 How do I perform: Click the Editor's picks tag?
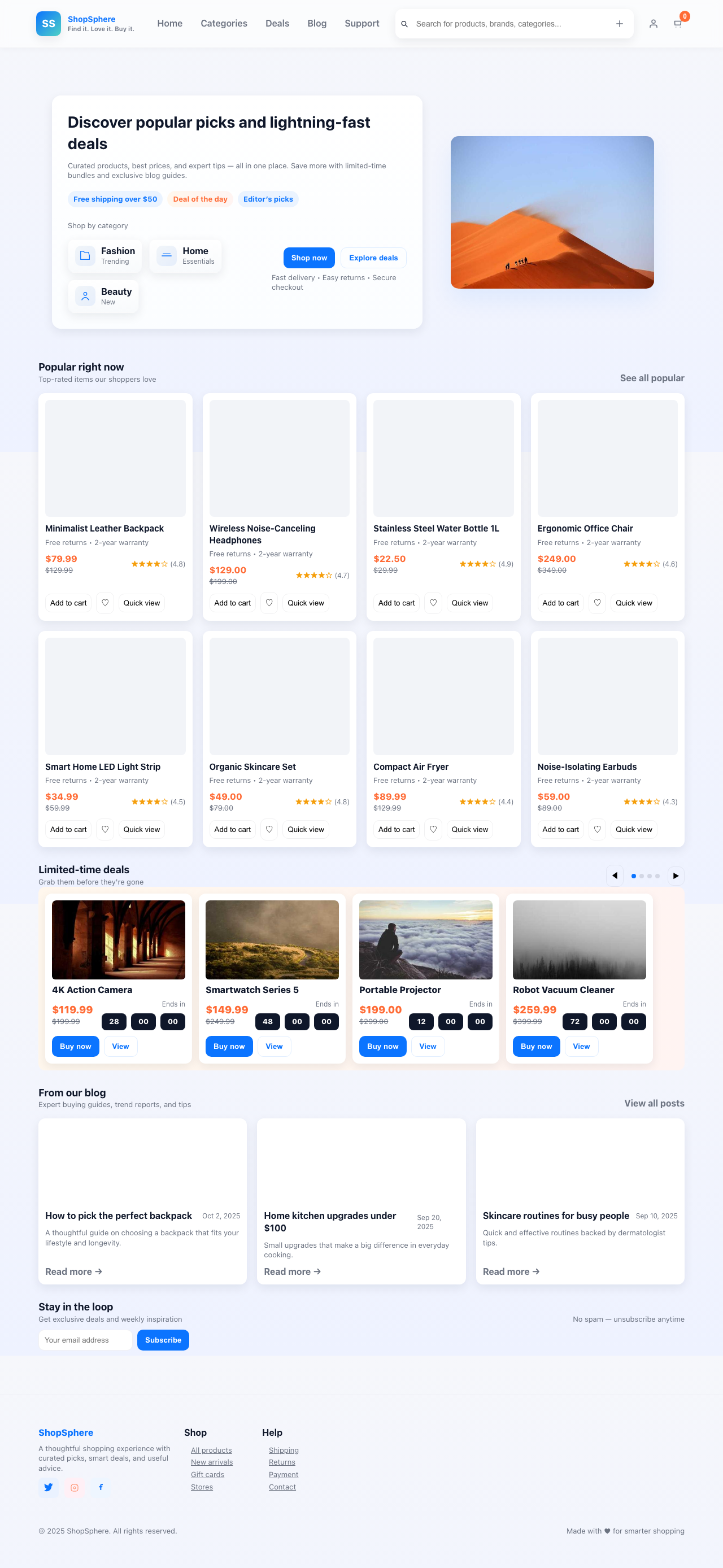click(x=268, y=199)
